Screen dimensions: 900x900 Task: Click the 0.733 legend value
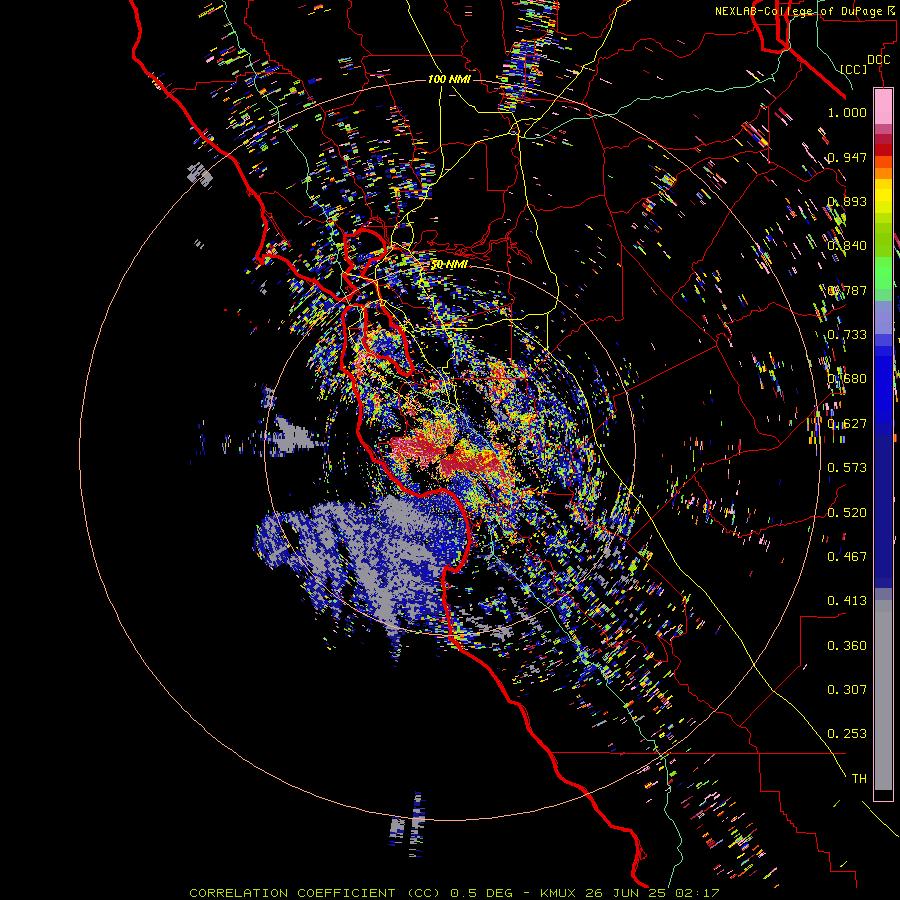point(847,335)
